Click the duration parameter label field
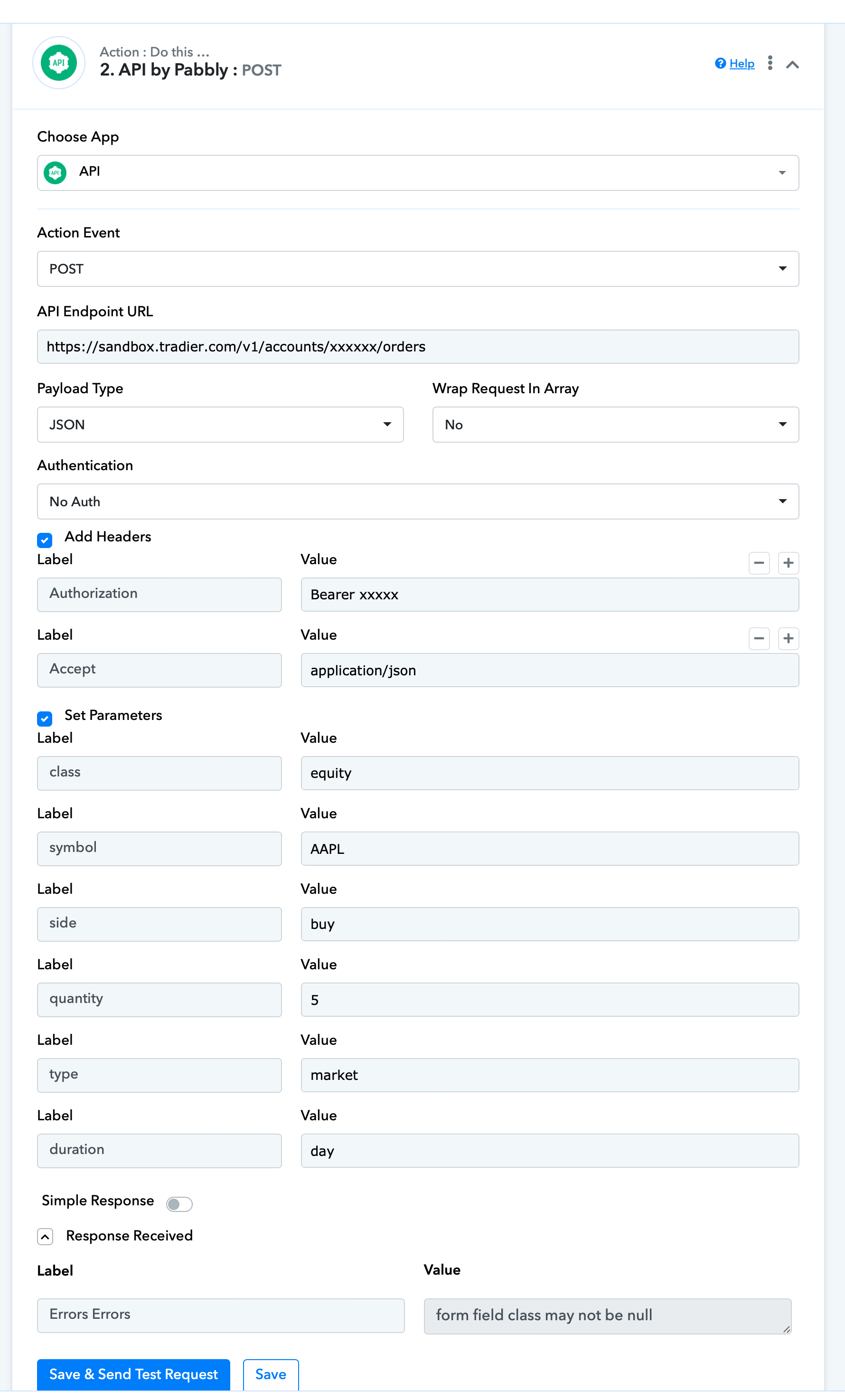 160,1151
